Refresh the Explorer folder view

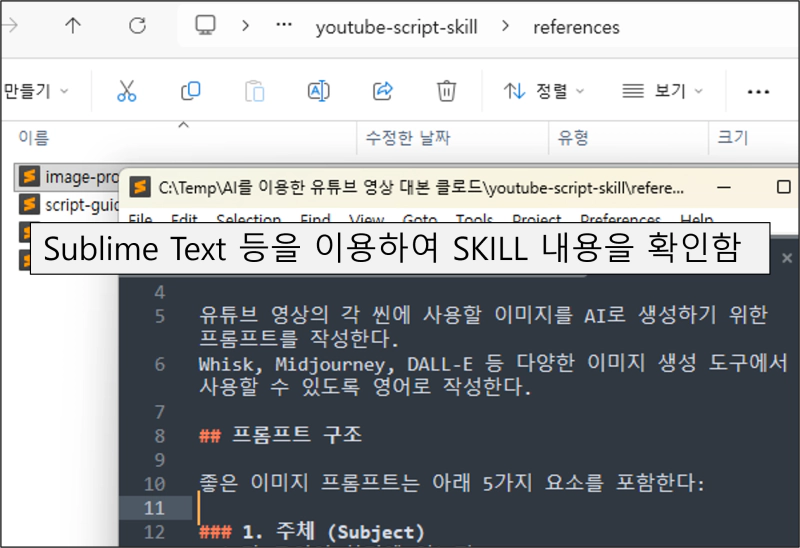(x=138, y=26)
